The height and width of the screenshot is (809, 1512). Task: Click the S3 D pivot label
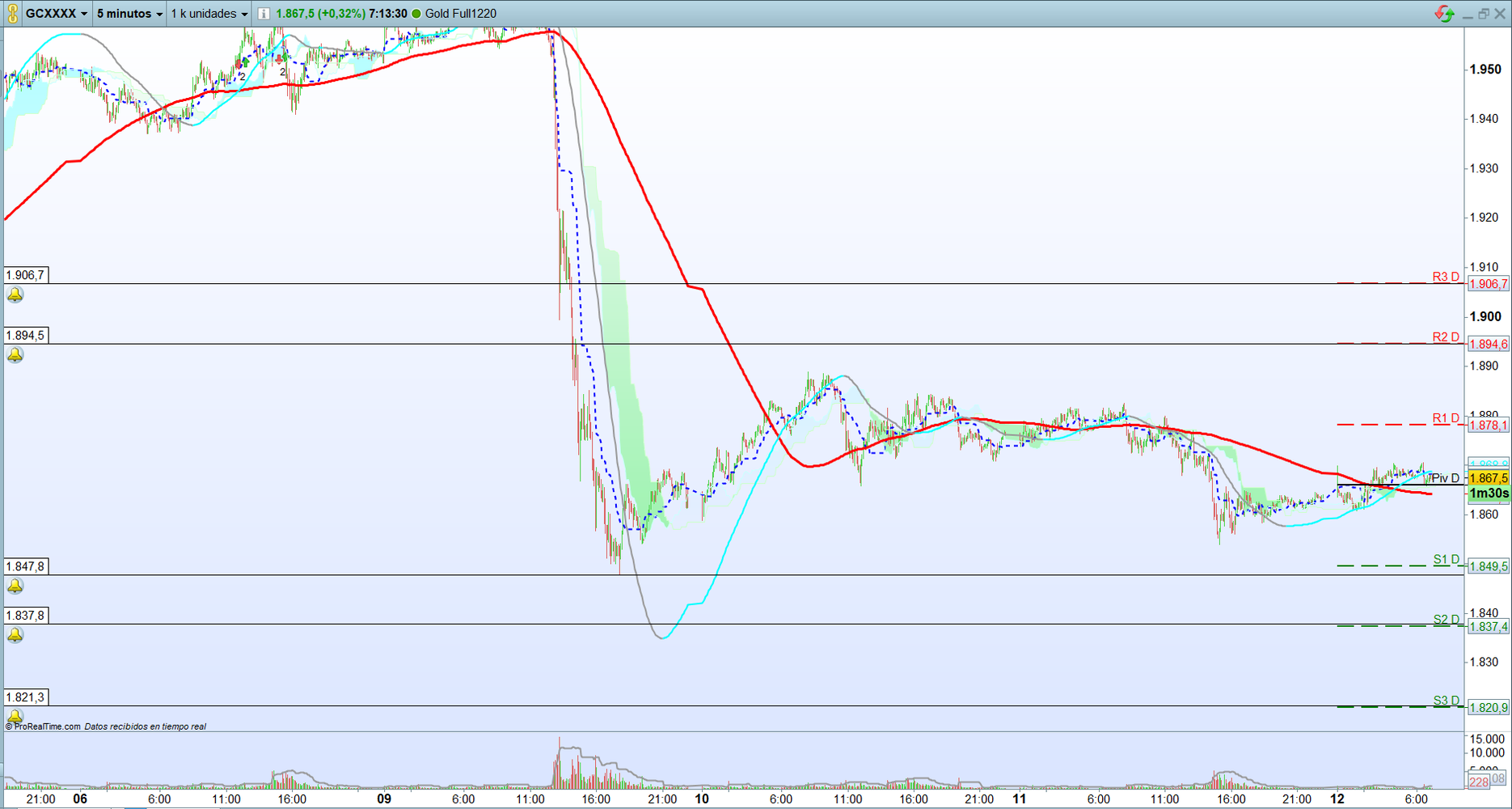[1447, 701]
